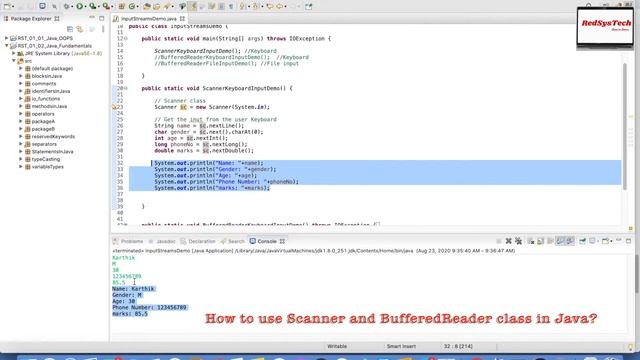Image resolution: width=640 pixels, height=360 pixels.
Task: Maximize the Console panel
Action: click(629, 241)
